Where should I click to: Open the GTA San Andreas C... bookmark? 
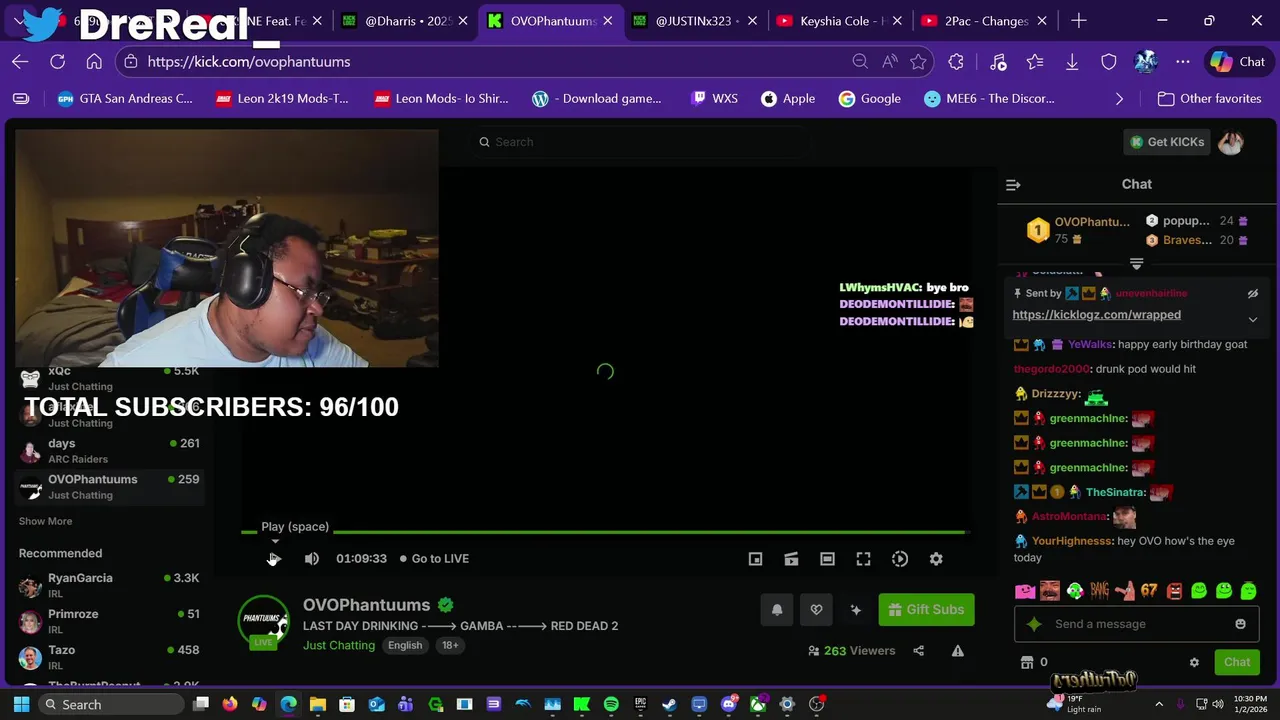tap(124, 99)
